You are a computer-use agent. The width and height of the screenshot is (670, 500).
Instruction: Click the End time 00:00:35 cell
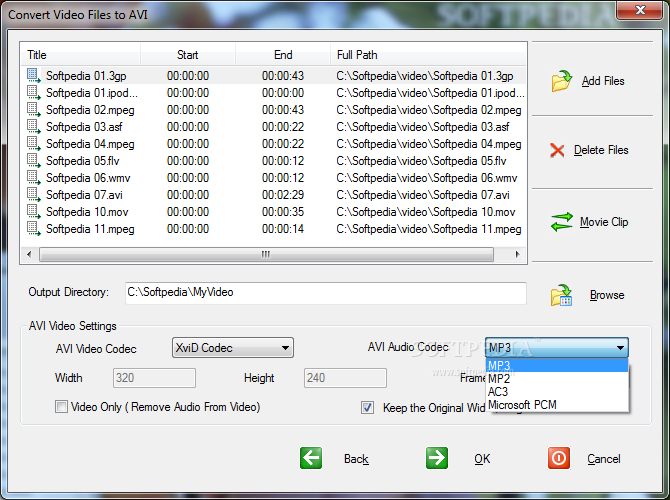(283, 212)
